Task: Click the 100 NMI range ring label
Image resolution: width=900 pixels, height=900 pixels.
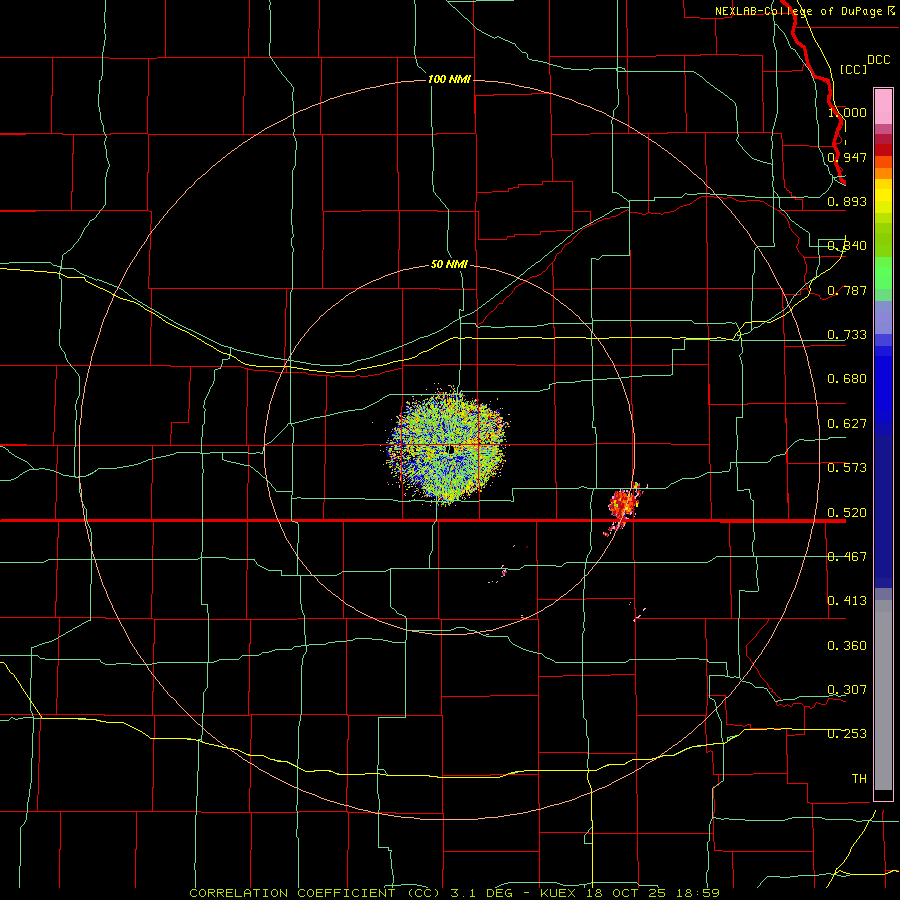Action: [x=449, y=79]
